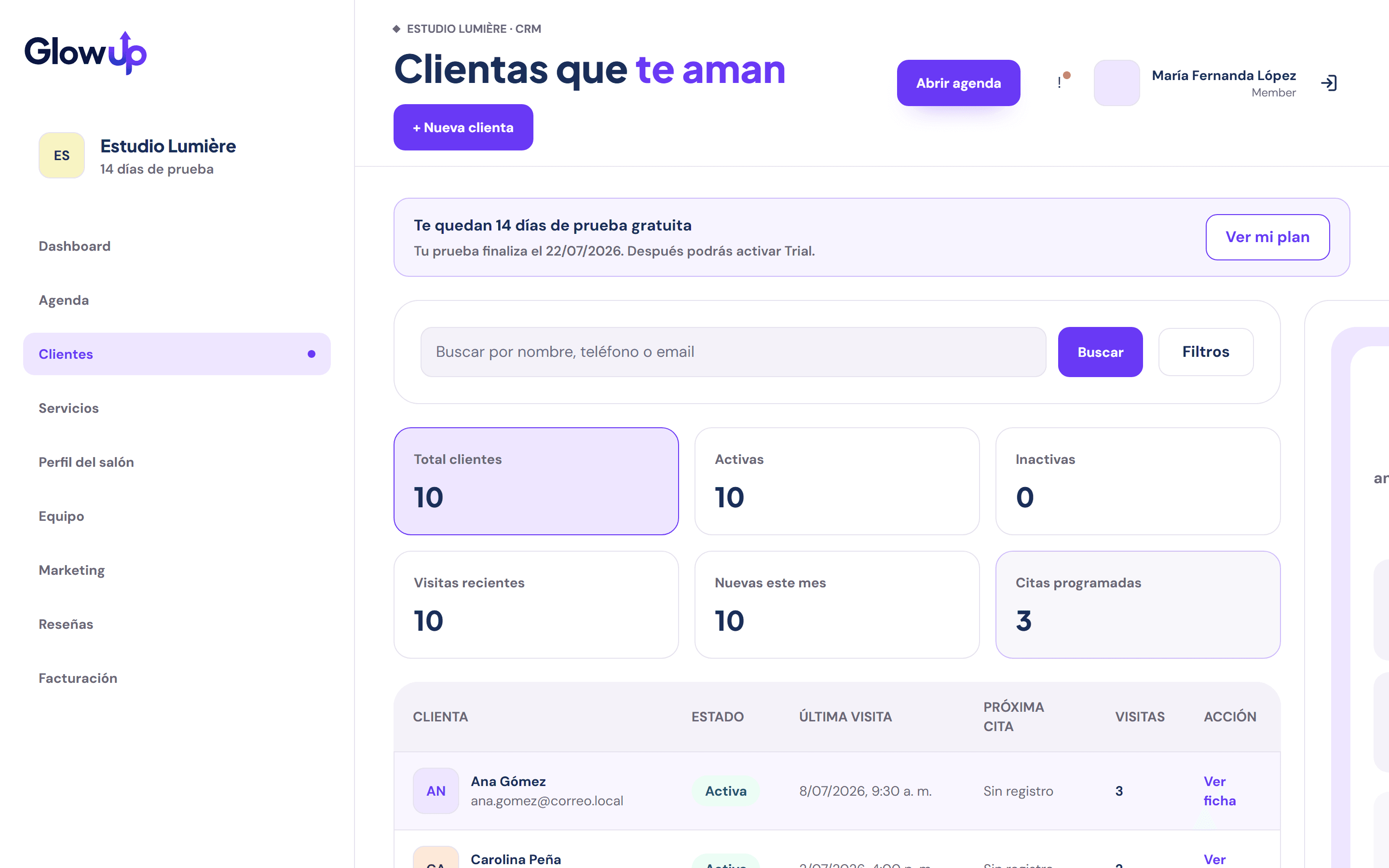Open the Filtros options
This screenshot has width=1389, height=868.
tap(1206, 352)
